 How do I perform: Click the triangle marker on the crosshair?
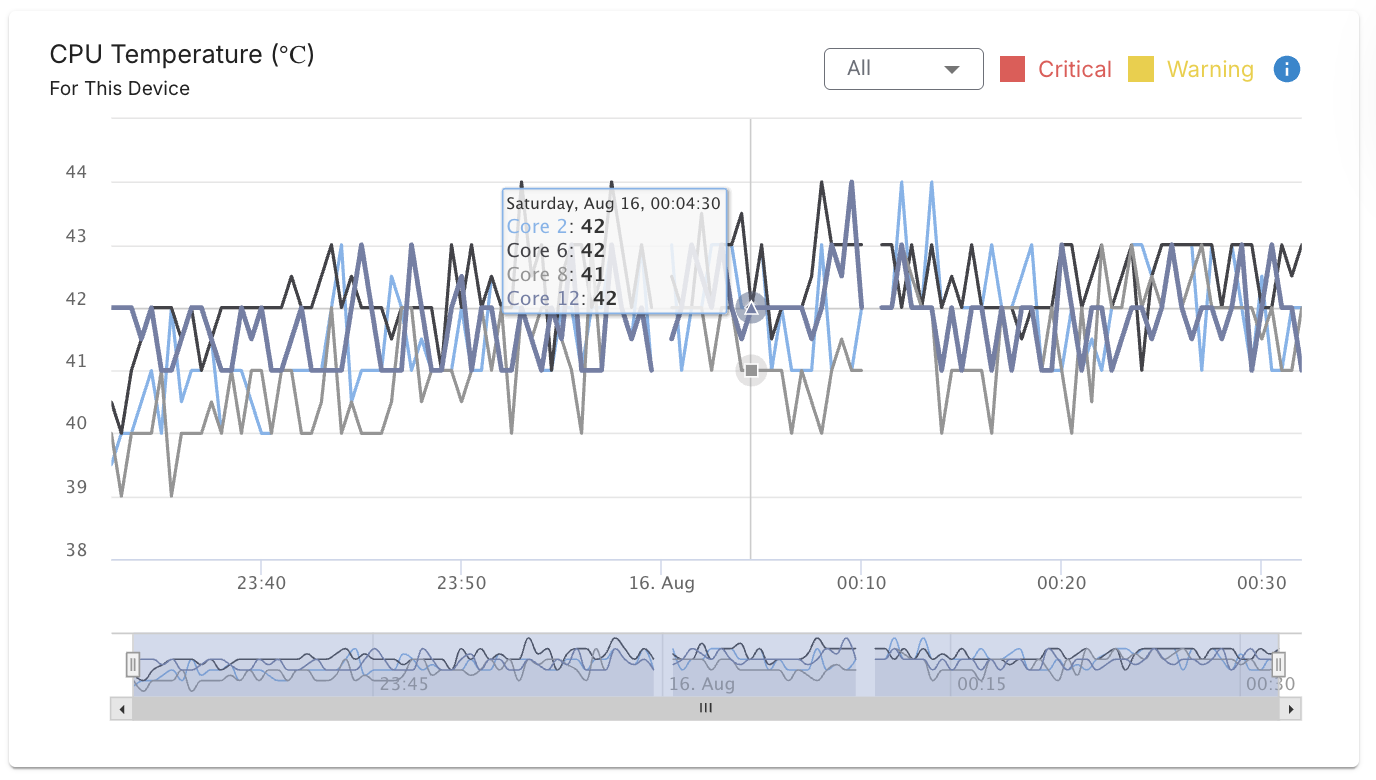(x=751, y=308)
